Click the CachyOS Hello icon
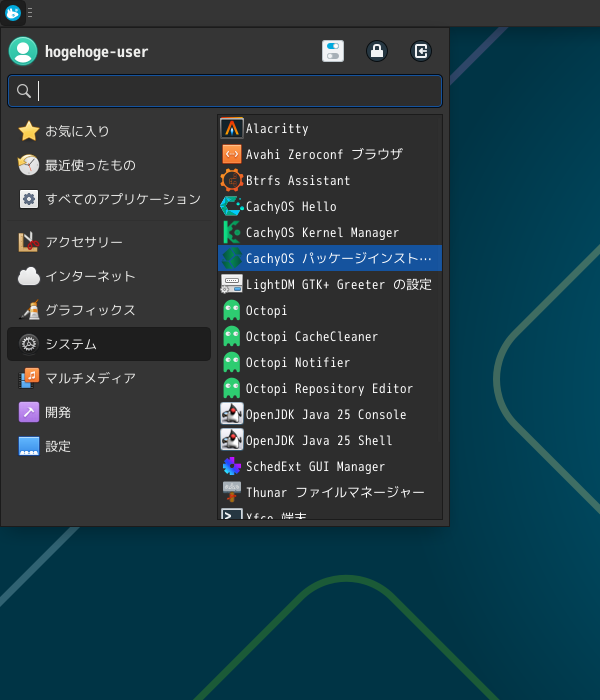Viewport: 600px width, 700px height. pyautogui.click(x=232, y=206)
